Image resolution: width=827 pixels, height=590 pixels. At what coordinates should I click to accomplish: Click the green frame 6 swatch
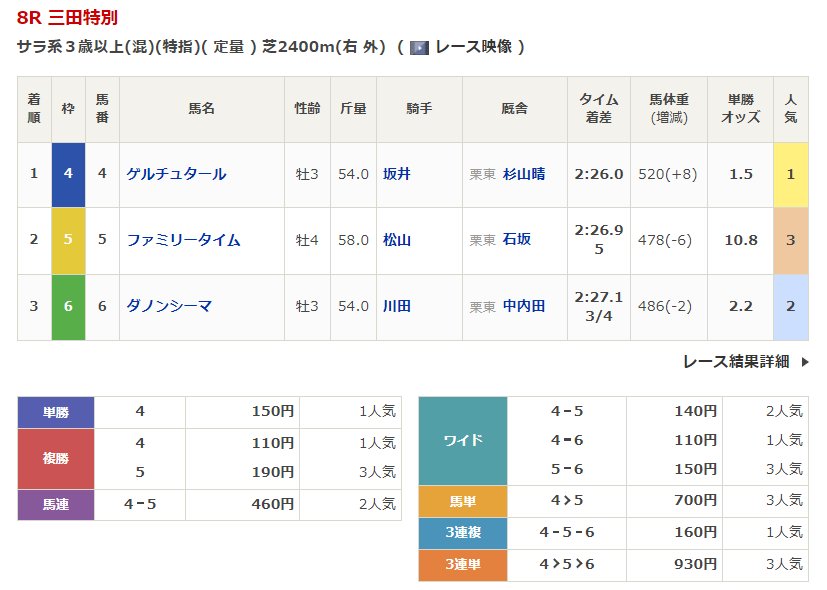tap(68, 306)
